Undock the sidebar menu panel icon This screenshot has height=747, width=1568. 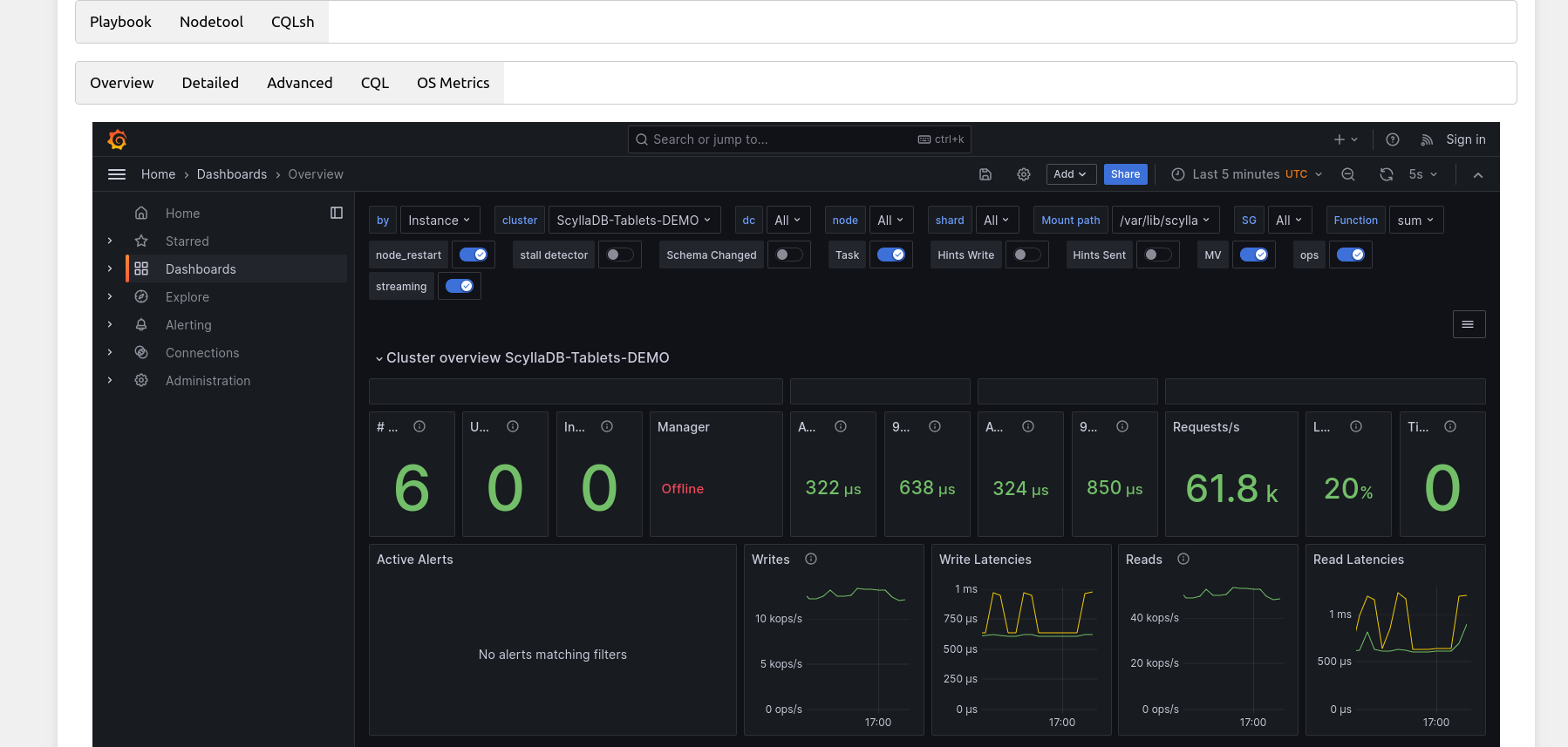337,213
